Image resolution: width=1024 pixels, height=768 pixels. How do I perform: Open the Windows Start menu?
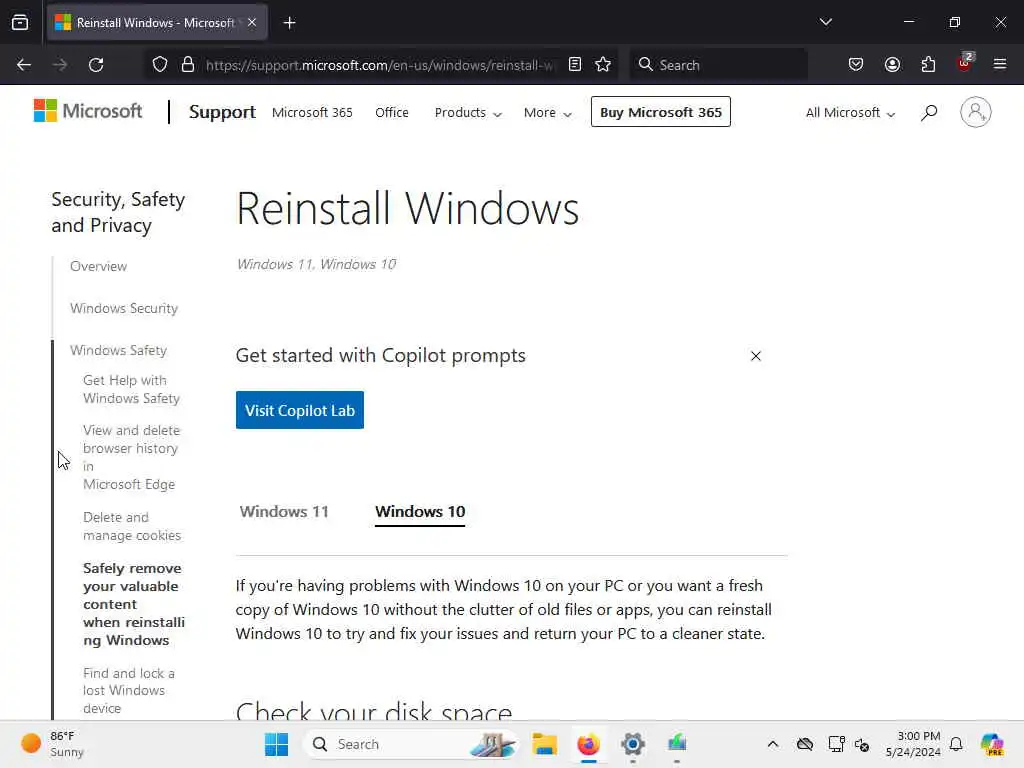click(x=277, y=744)
